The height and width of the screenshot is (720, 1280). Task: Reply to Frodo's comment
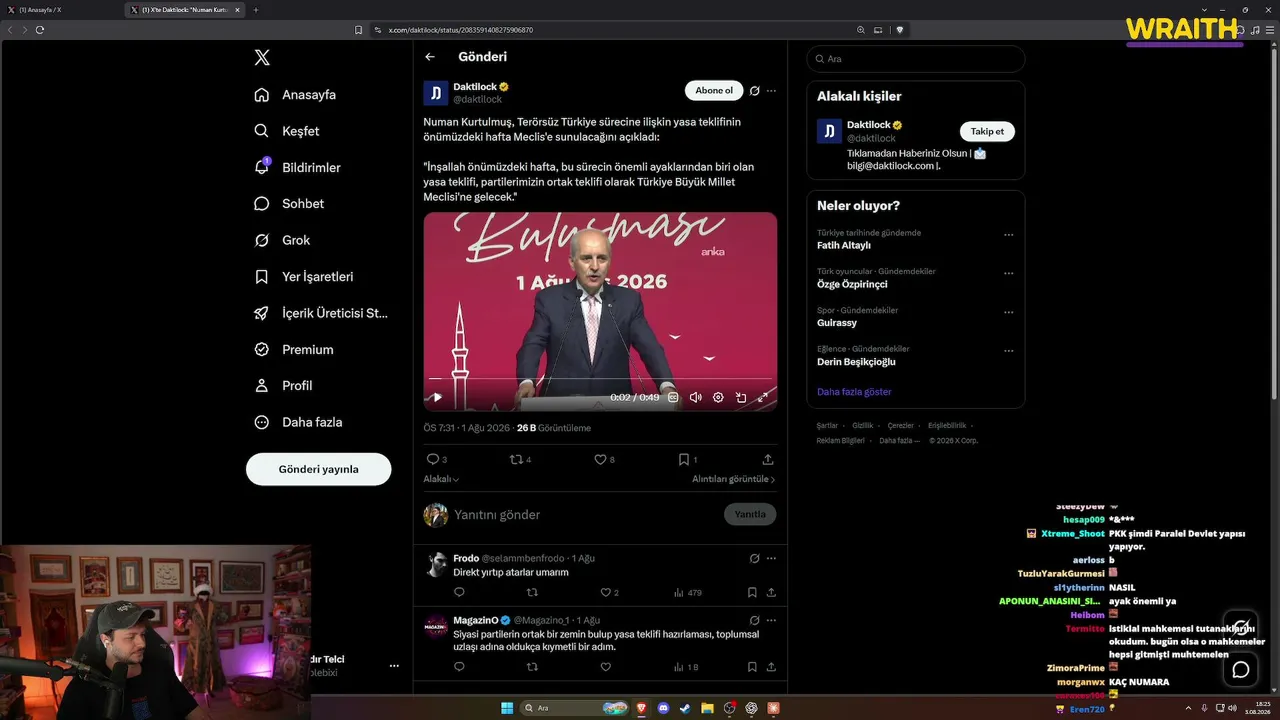[459, 593]
